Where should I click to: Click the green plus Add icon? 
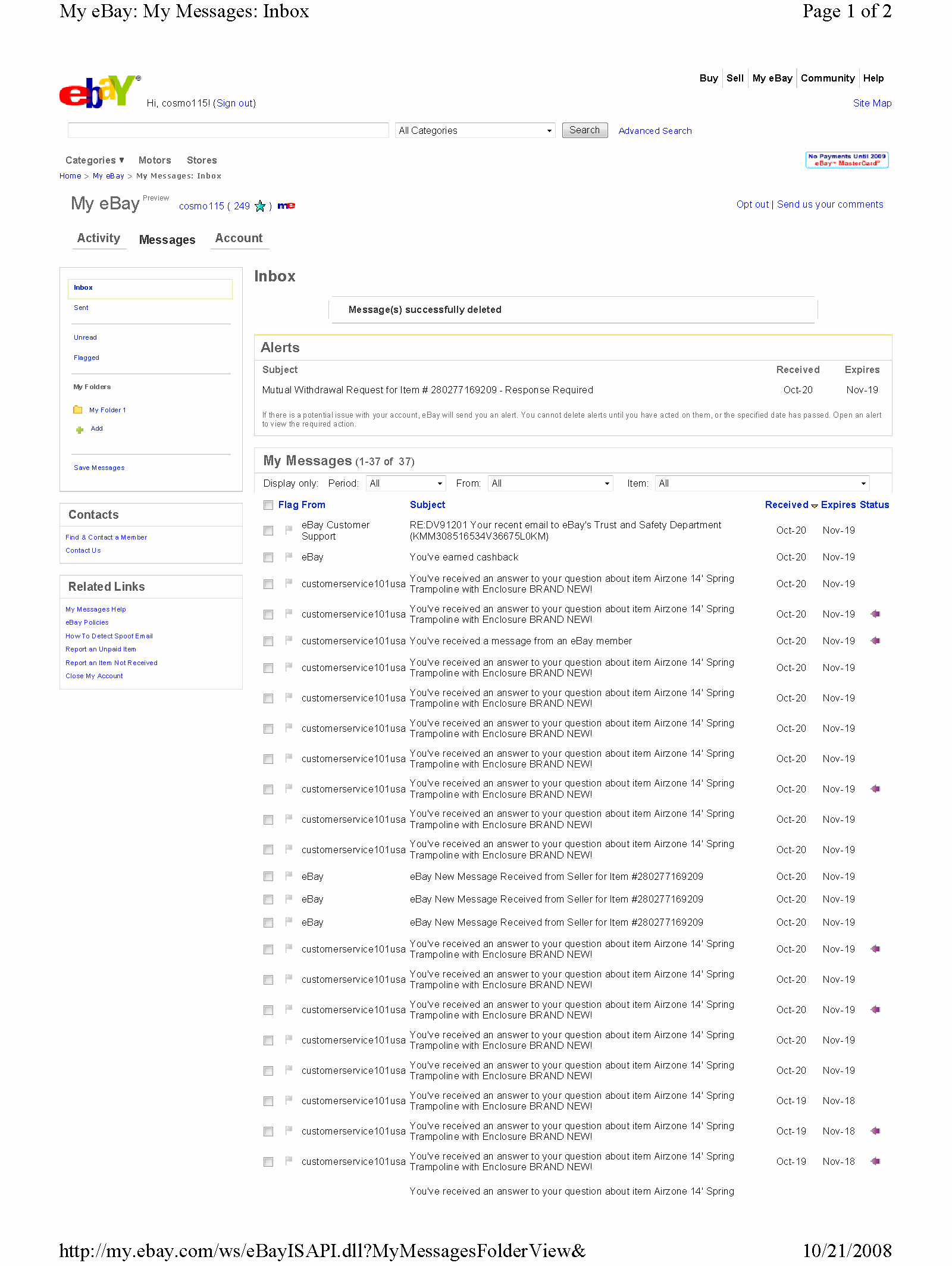point(80,430)
